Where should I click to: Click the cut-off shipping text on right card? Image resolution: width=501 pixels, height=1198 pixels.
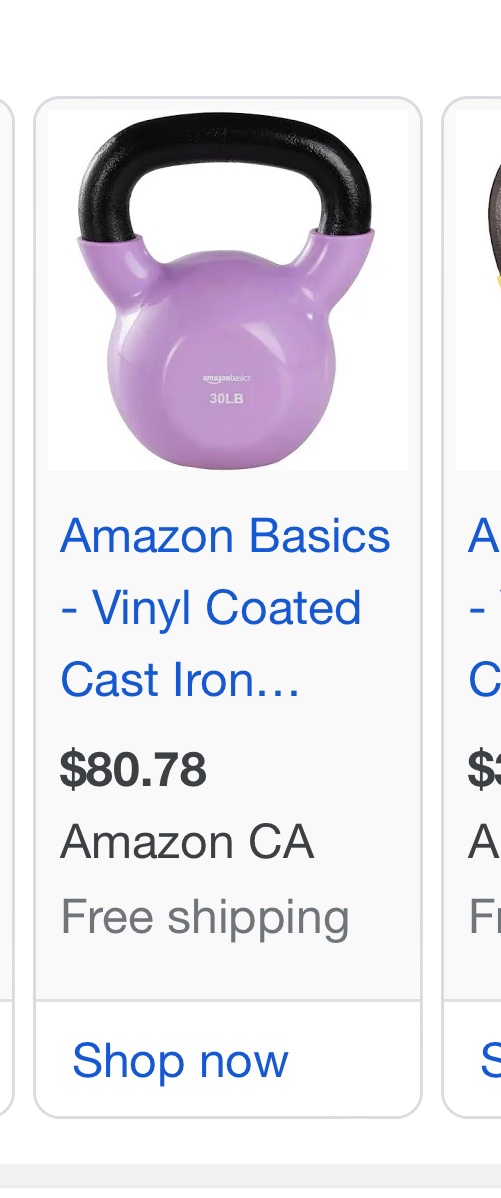click(x=484, y=915)
